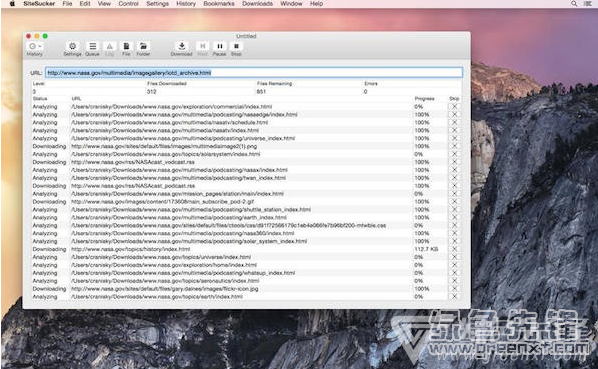Open the SiteSucker application menu
Screen dimensions: 598x369
[39, 3]
